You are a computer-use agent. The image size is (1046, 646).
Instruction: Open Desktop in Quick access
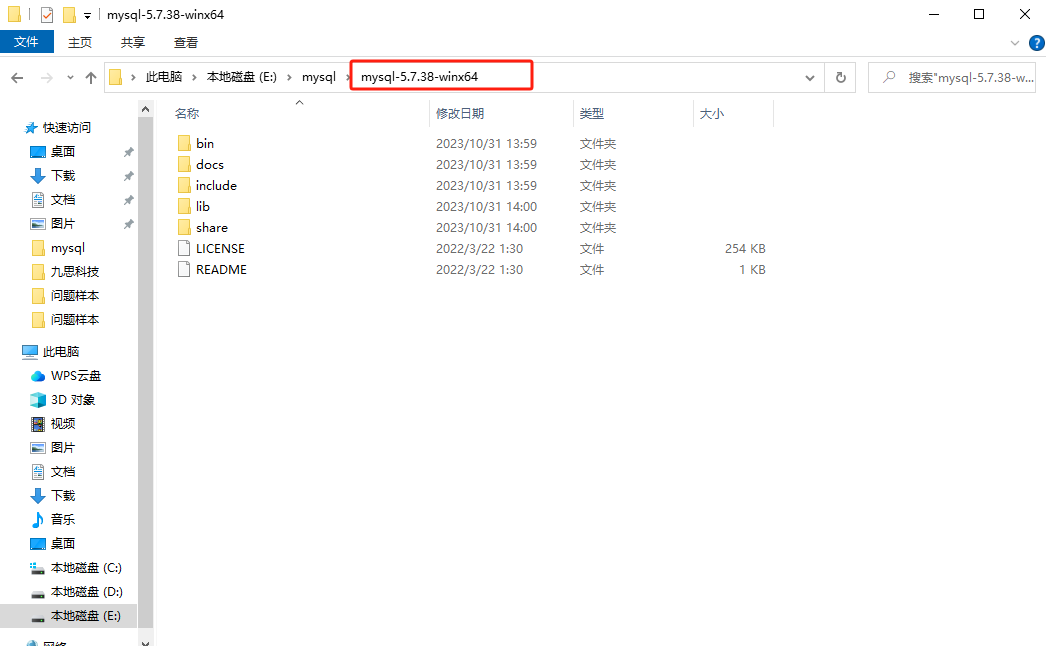click(x=63, y=151)
